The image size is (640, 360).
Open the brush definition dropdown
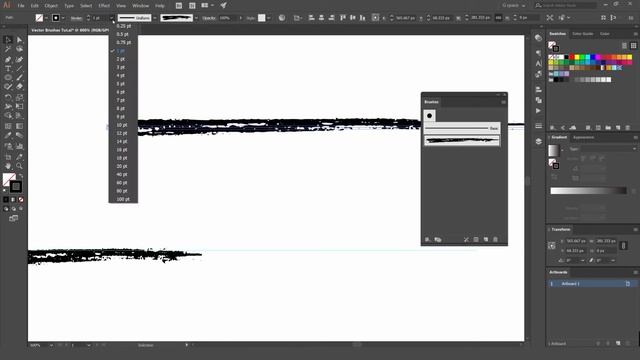pyautogui.click(x=196, y=18)
